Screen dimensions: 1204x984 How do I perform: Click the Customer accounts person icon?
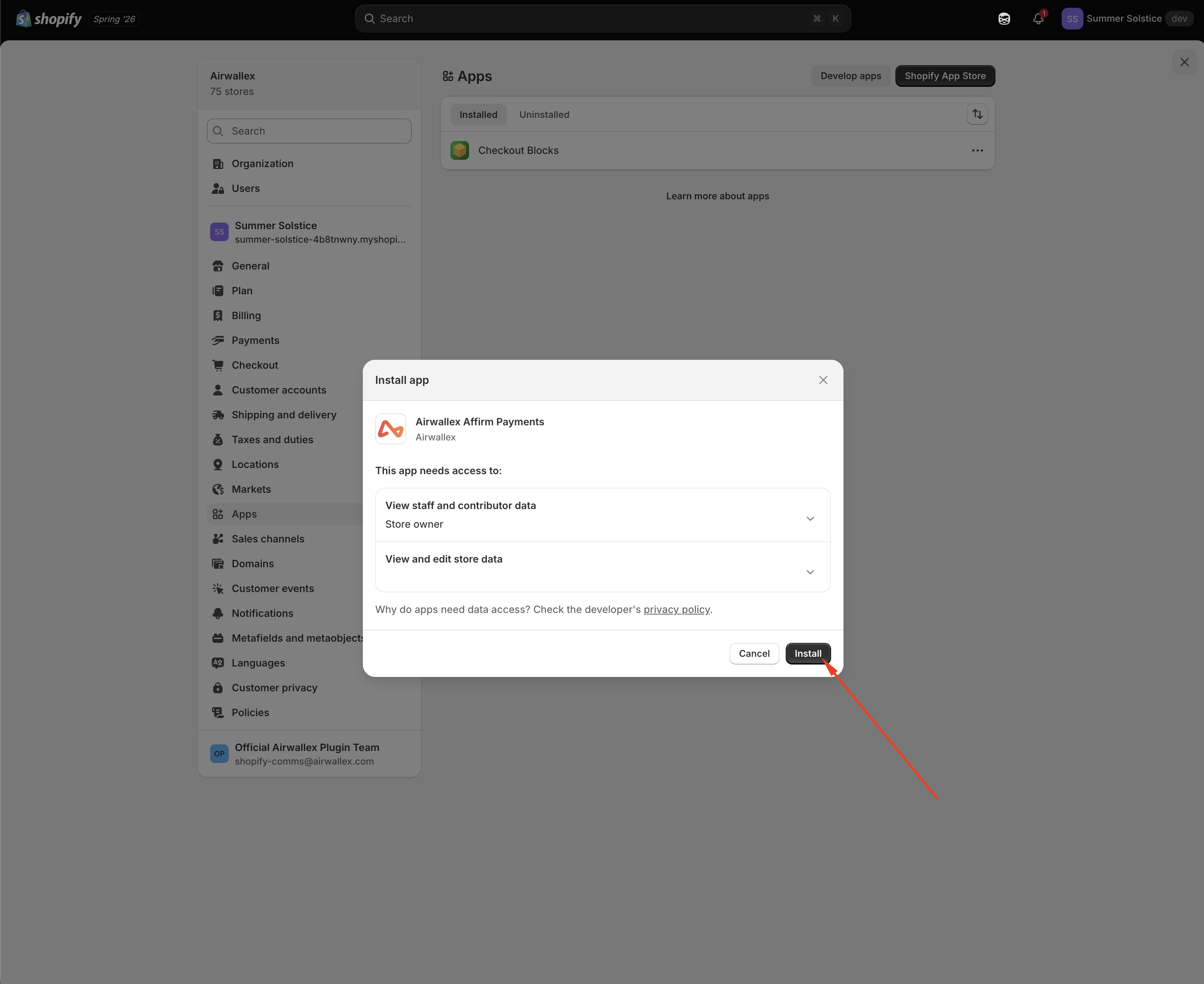tap(218, 390)
